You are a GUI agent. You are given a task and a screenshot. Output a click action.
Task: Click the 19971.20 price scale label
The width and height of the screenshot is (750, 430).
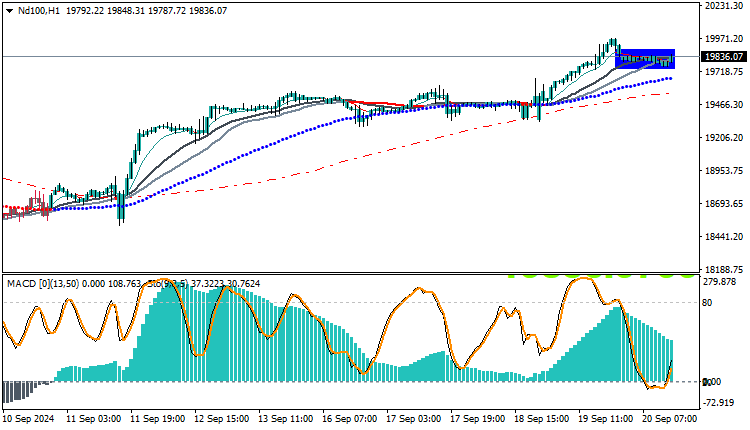point(724,39)
